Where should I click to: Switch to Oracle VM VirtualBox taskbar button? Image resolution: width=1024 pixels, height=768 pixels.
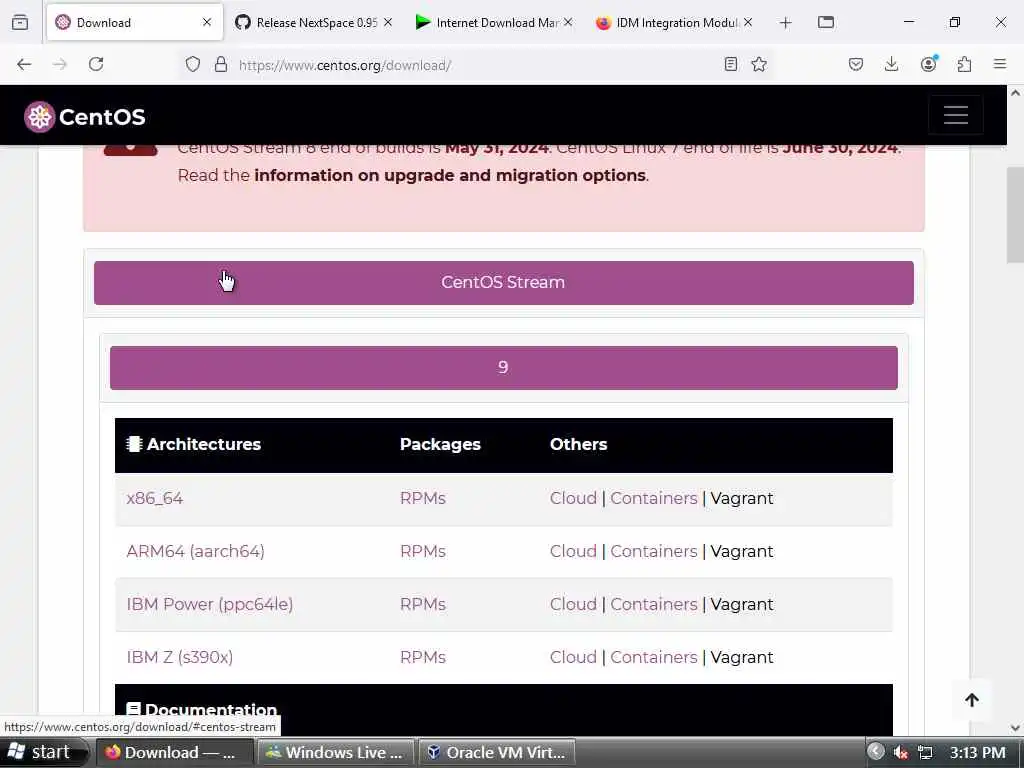[x=497, y=752]
